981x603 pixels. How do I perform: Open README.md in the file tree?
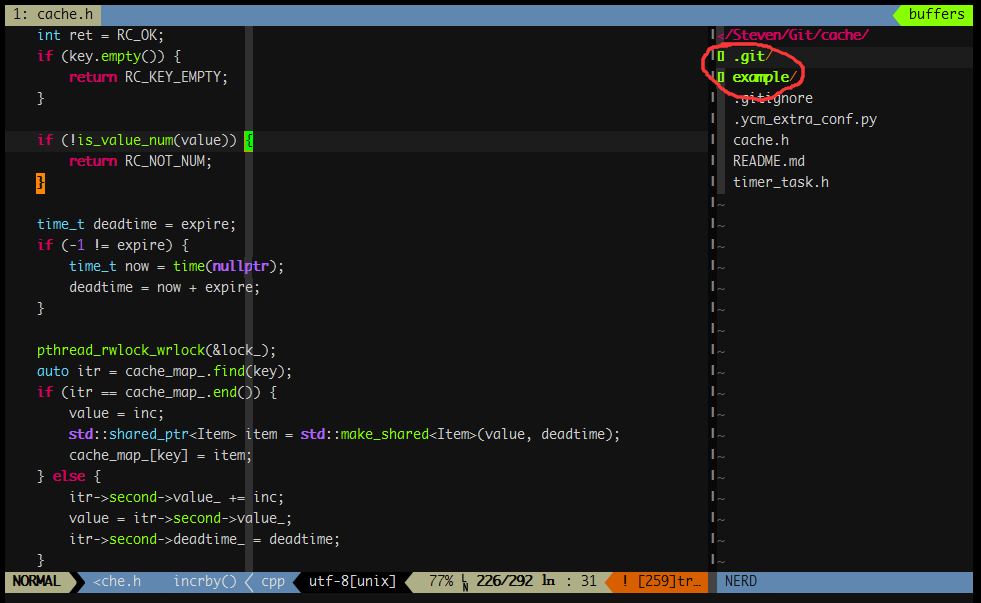point(769,161)
